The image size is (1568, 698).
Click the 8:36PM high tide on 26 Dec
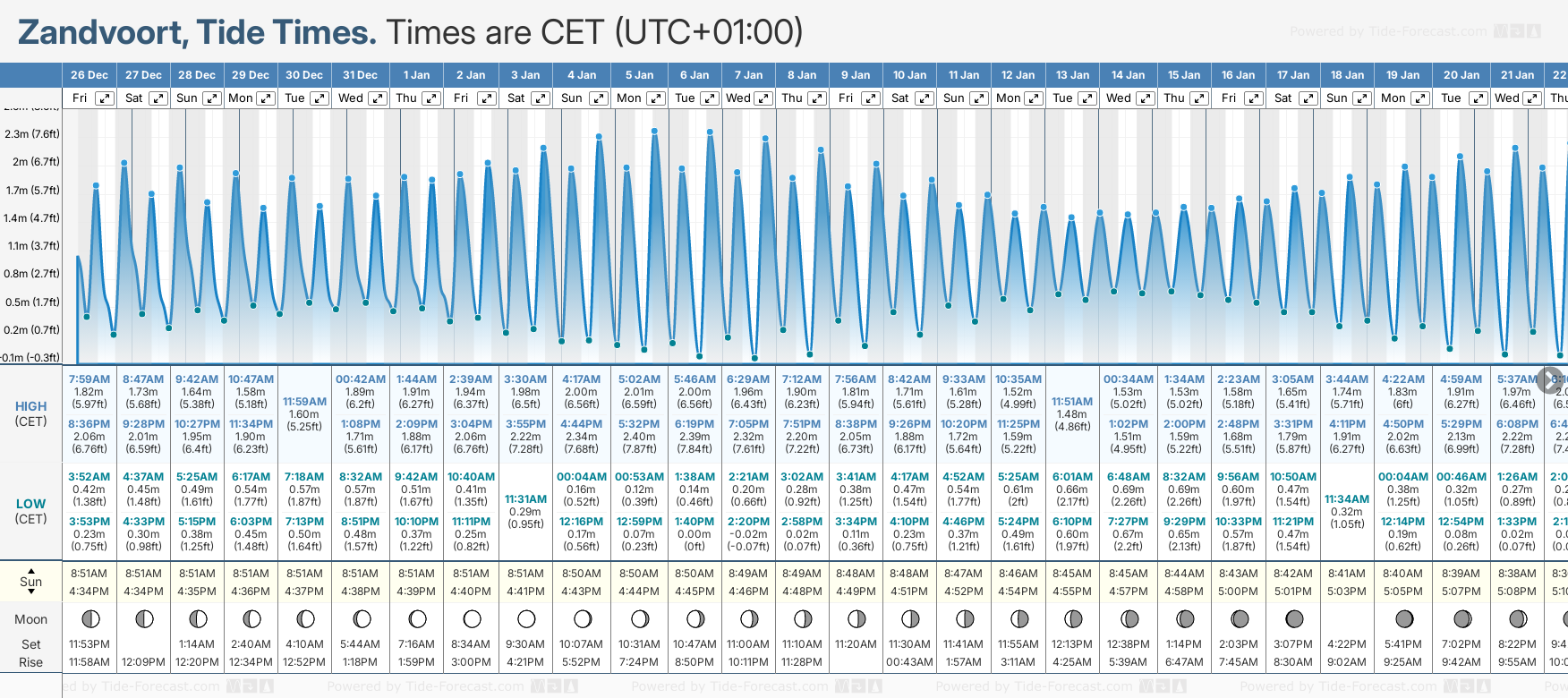pos(89,424)
